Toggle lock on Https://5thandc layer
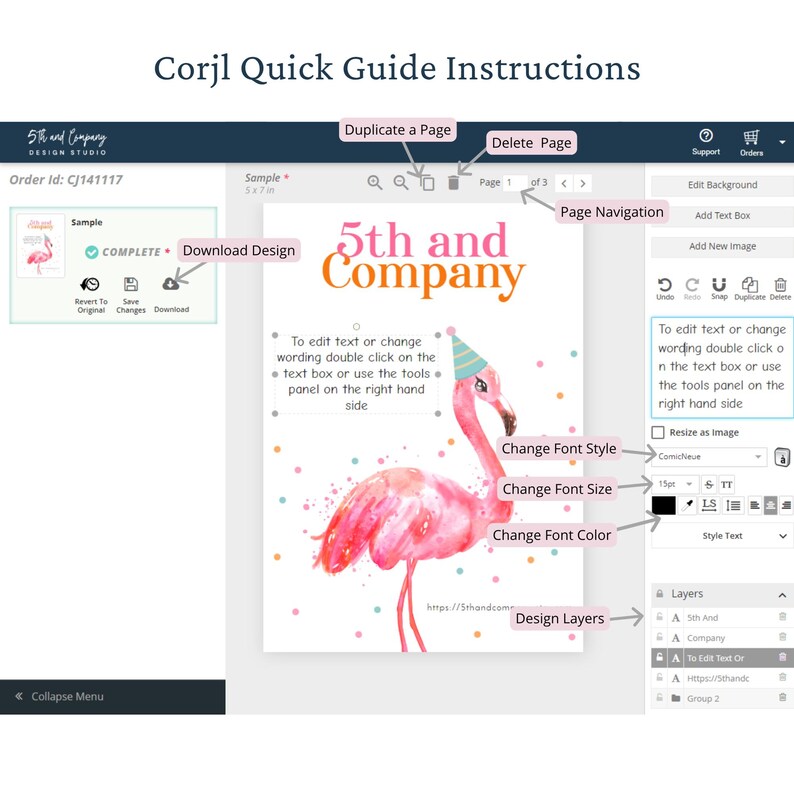Screen dimensions: 794x794 coord(659,678)
